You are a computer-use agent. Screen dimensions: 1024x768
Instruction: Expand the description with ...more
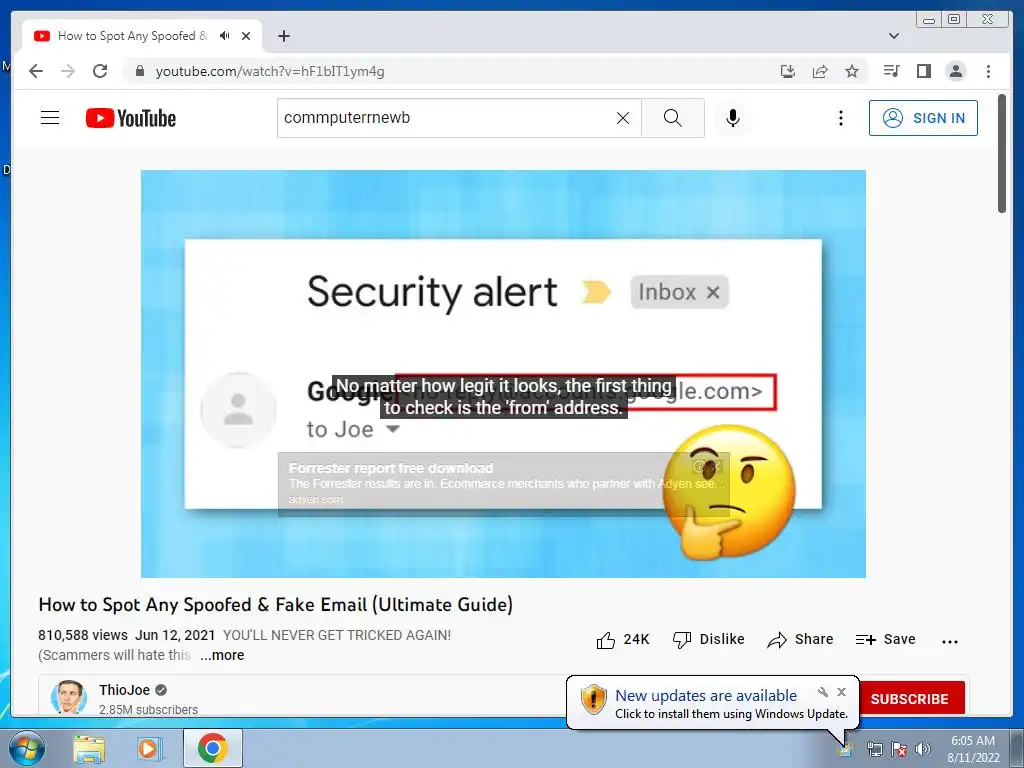point(222,655)
